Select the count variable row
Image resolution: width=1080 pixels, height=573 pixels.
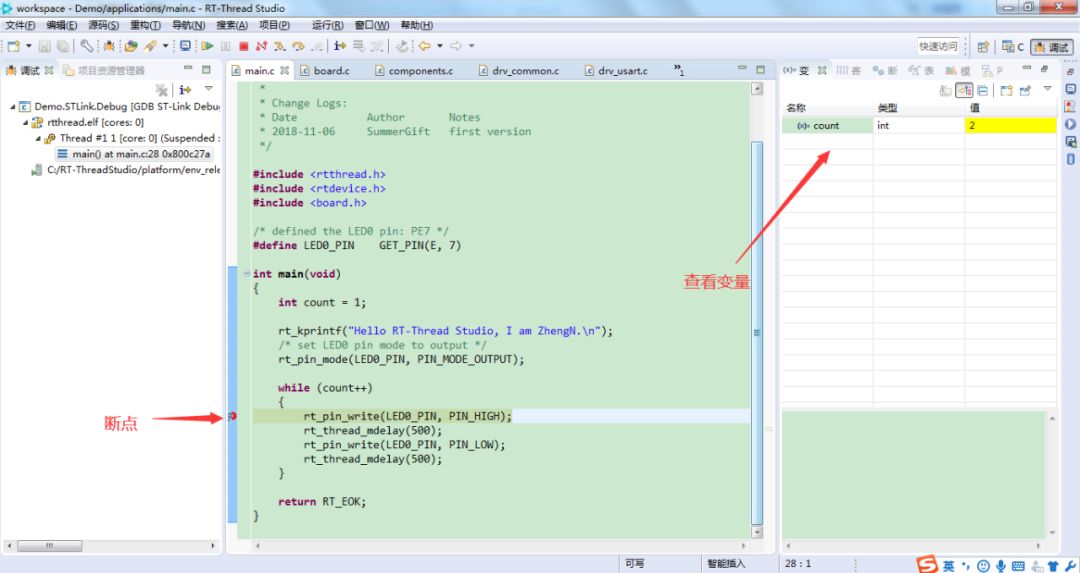919,125
